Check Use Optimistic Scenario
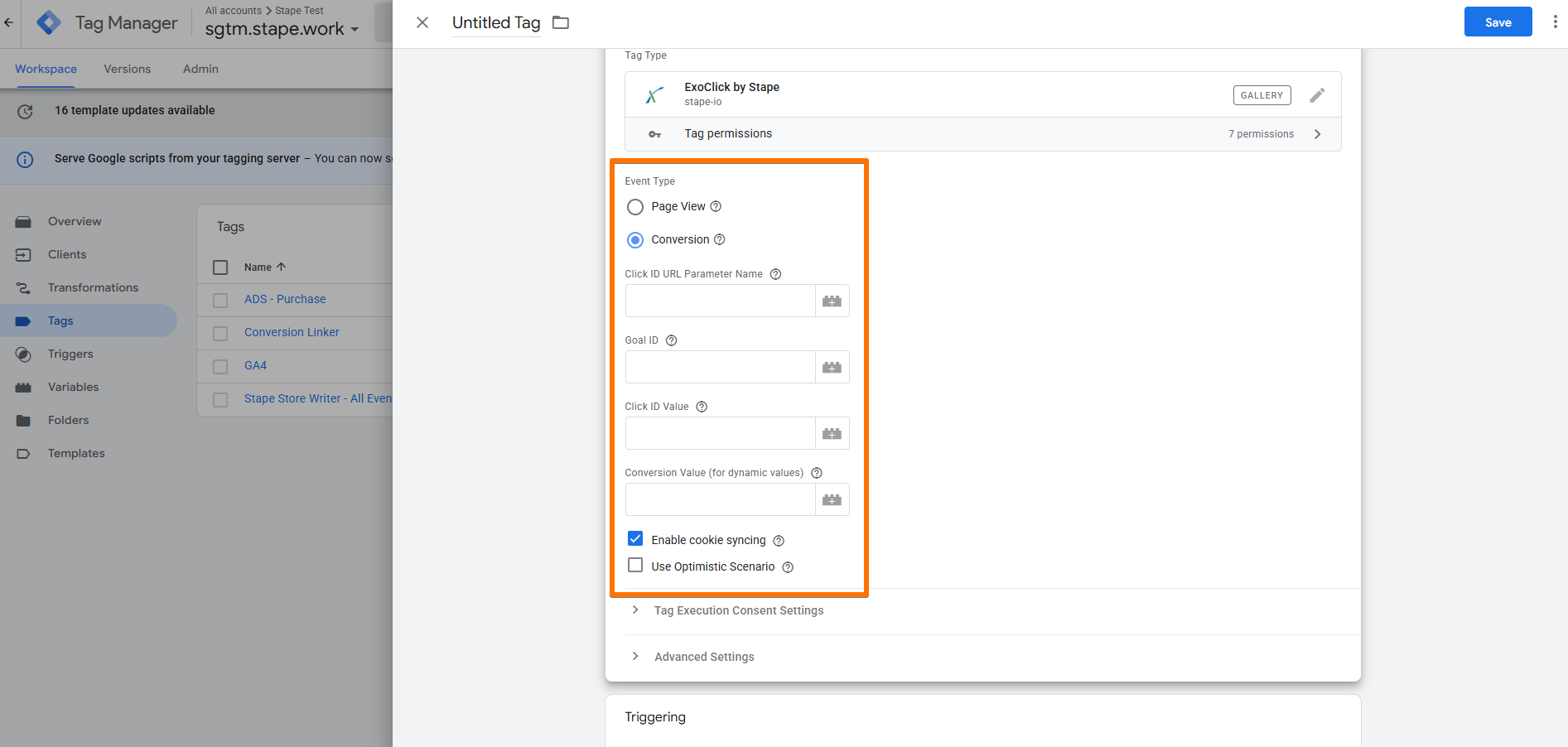Image resolution: width=1568 pixels, height=747 pixels. click(635, 566)
